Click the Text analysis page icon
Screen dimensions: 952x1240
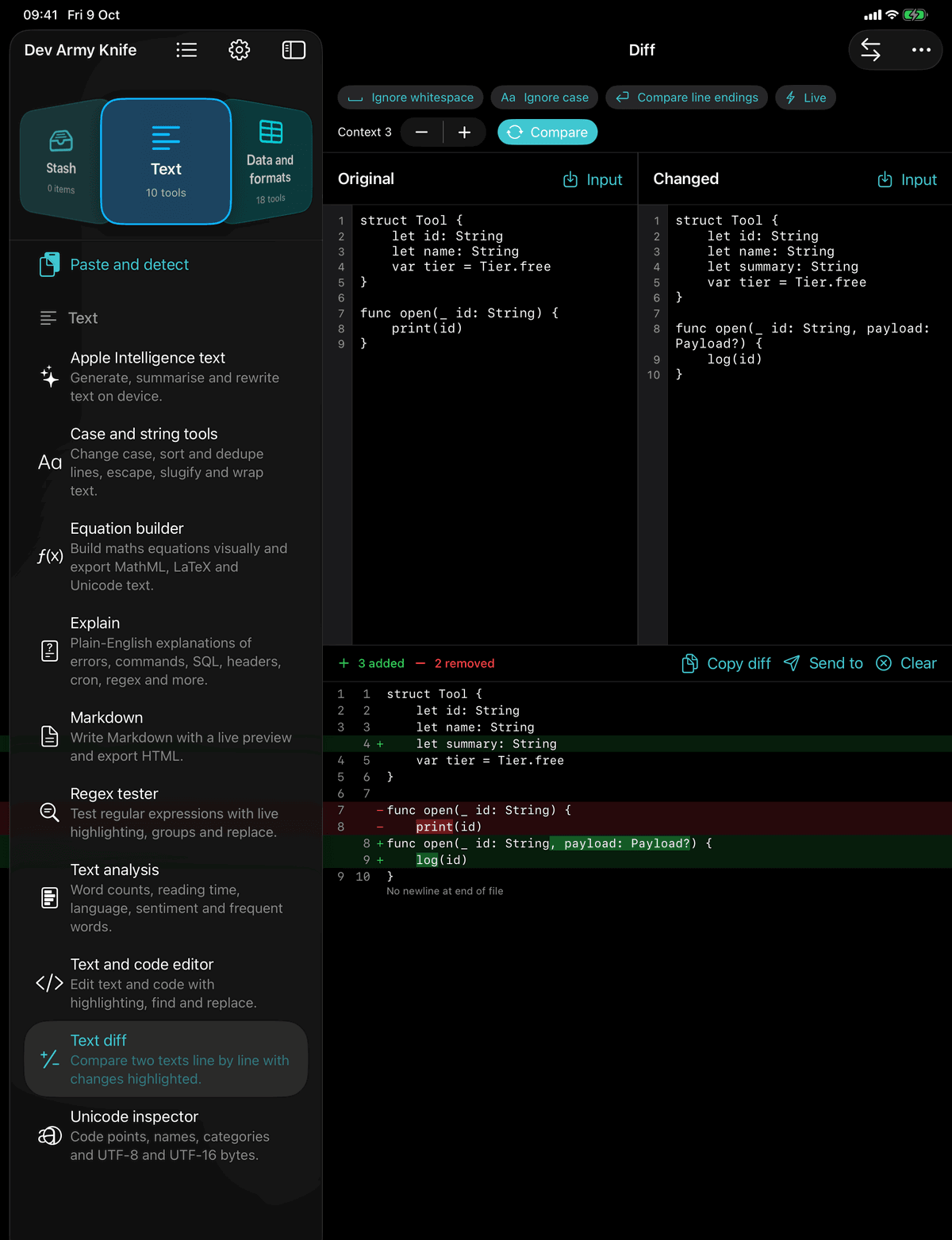coord(49,898)
